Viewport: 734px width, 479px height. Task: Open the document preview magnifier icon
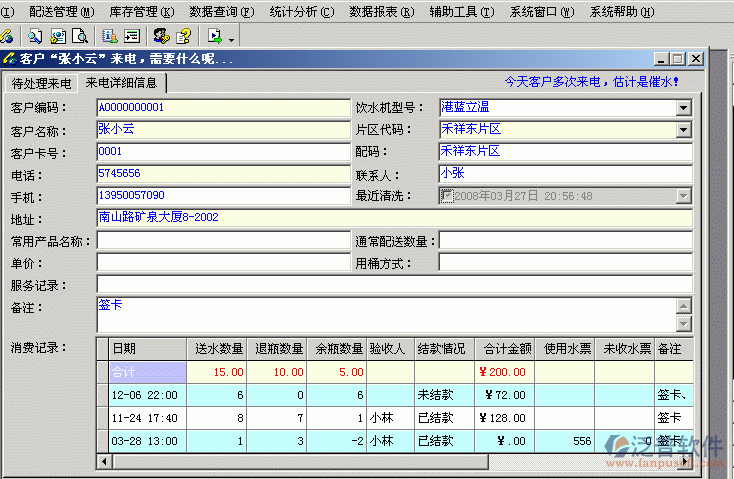click(78, 37)
